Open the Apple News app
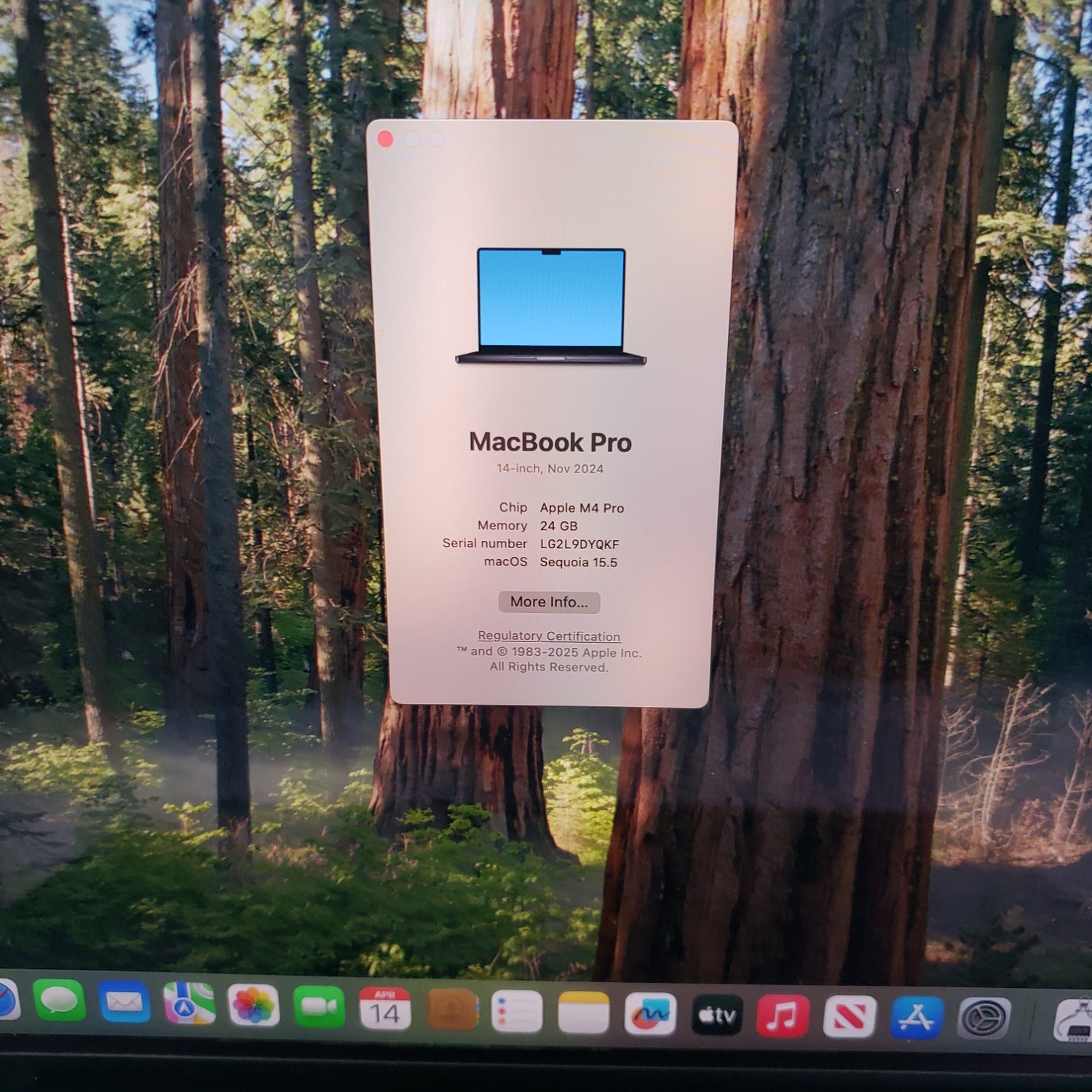The width and height of the screenshot is (1092, 1092). pos(850,1016)
